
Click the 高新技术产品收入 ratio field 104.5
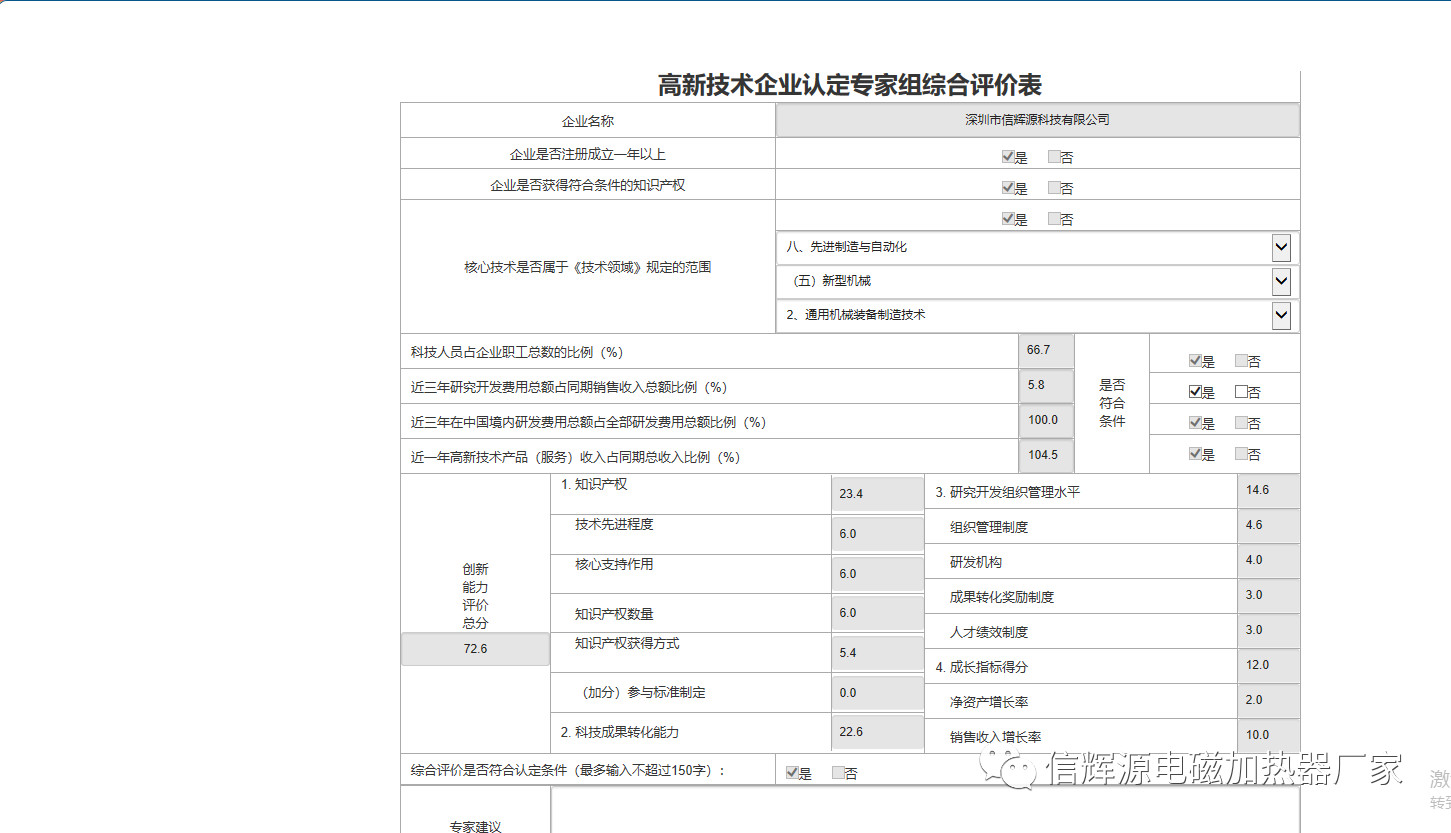click(x=1045, y=455)
